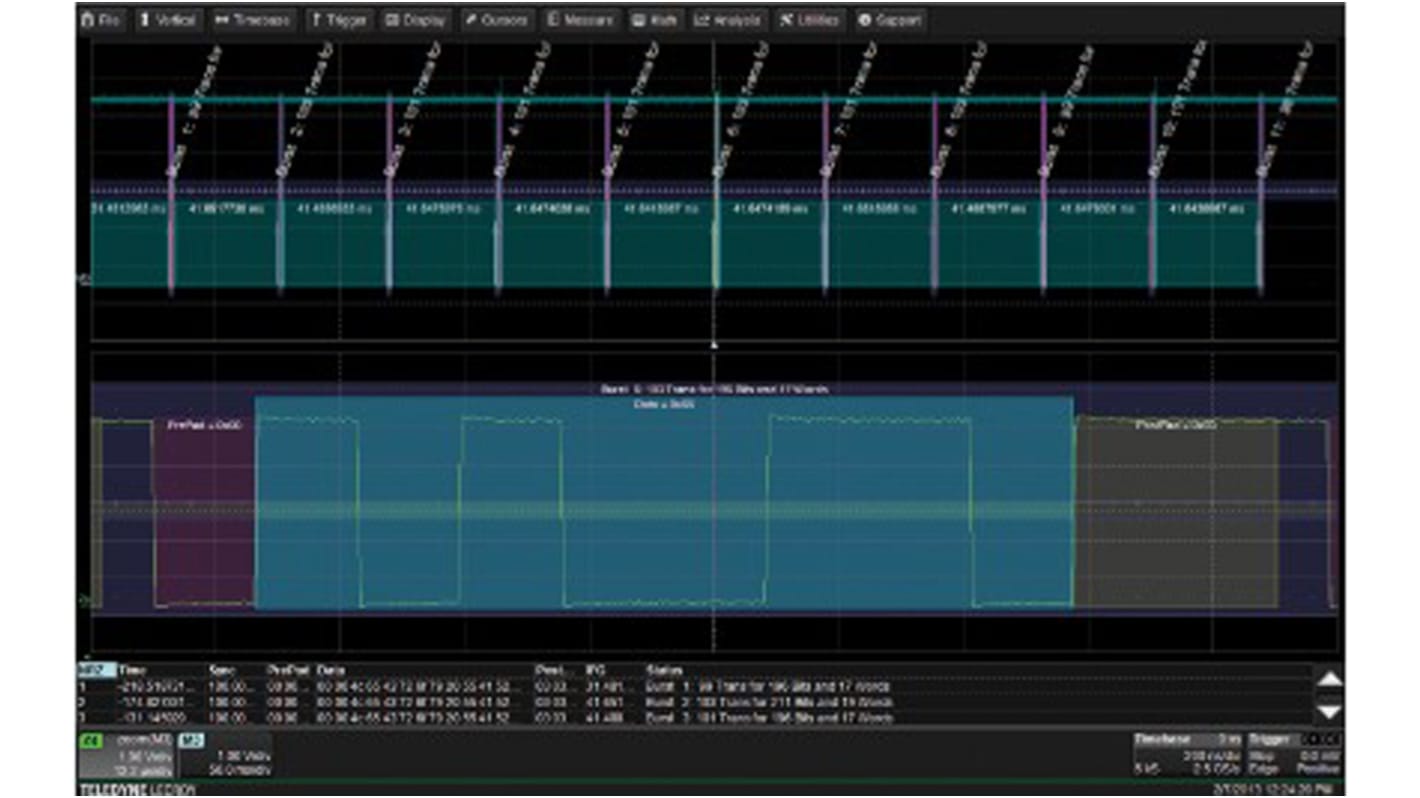The width and height of the screenshot is (1420, 798).
Task: Select decode table row 1
Action: (695, 686)
